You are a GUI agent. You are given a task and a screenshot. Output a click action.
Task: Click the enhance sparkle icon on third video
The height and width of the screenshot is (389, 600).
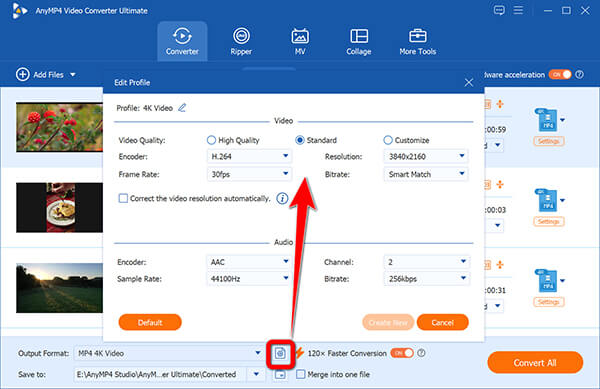point(500,265)
